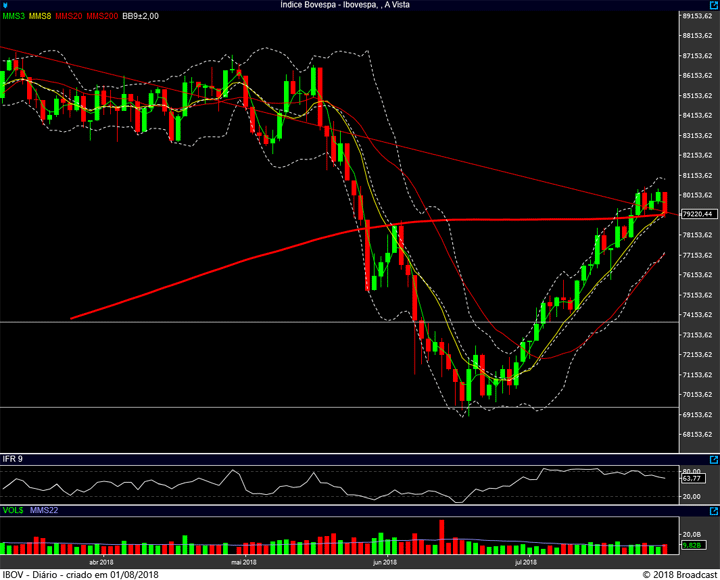Click the pop-out icon on main chart title bar

714,5
